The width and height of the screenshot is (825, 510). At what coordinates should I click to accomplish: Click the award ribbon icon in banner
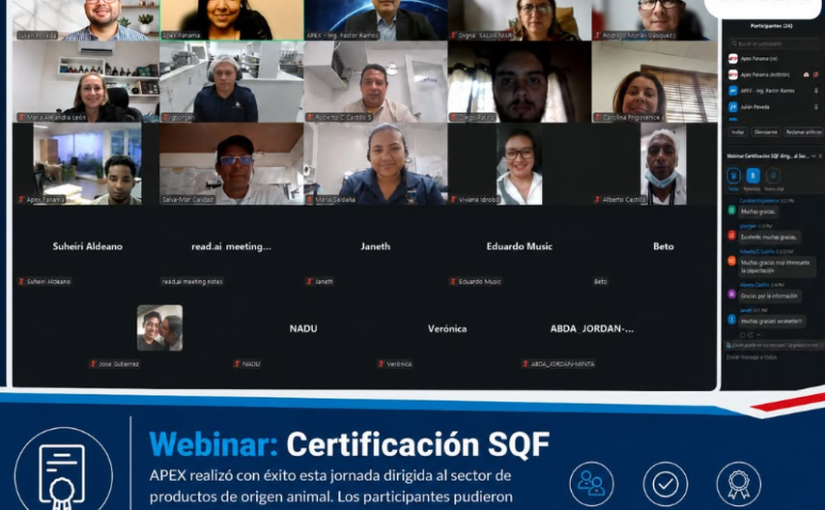click(x=738, y=484)
